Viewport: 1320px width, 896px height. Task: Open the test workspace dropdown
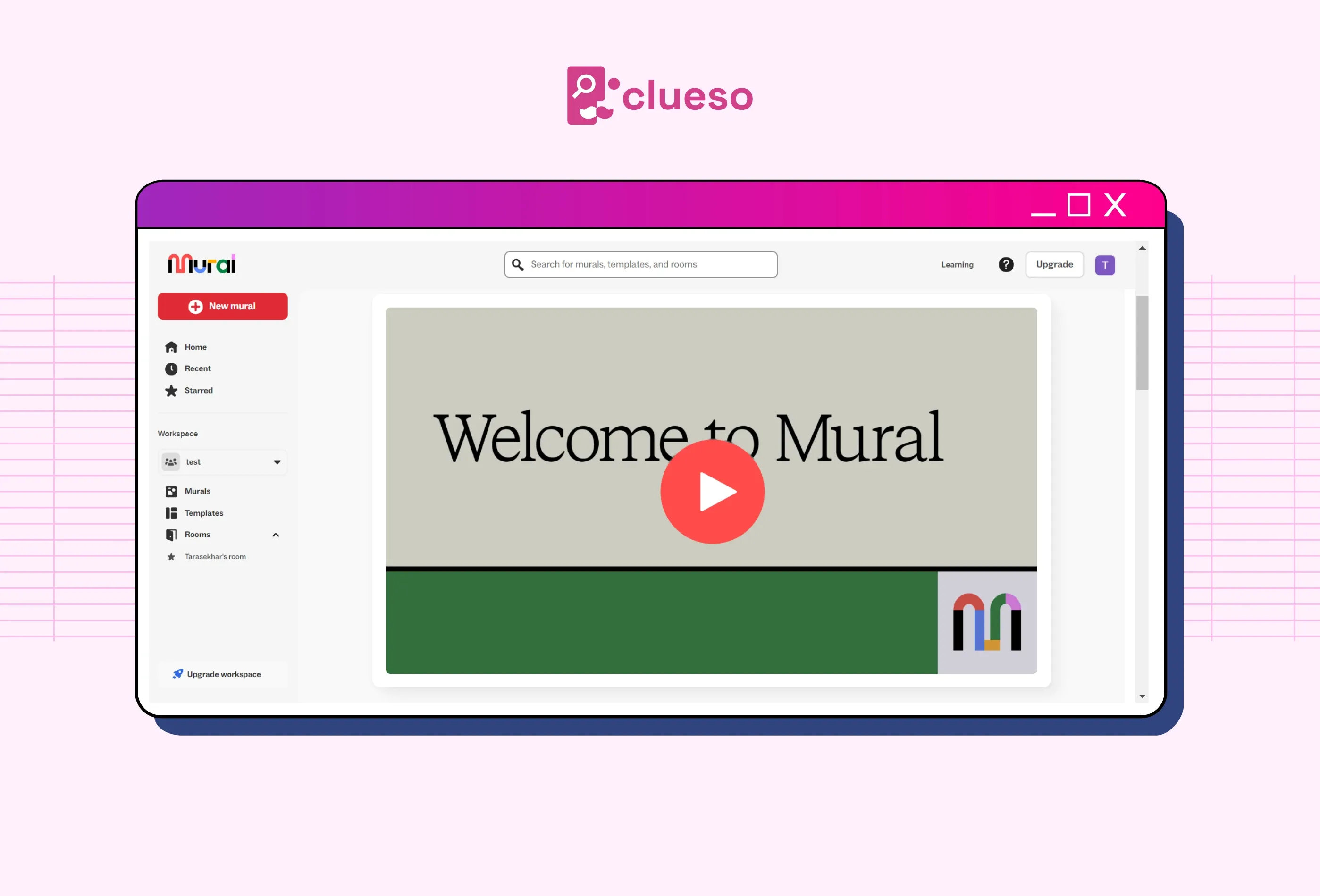(223, 462)
